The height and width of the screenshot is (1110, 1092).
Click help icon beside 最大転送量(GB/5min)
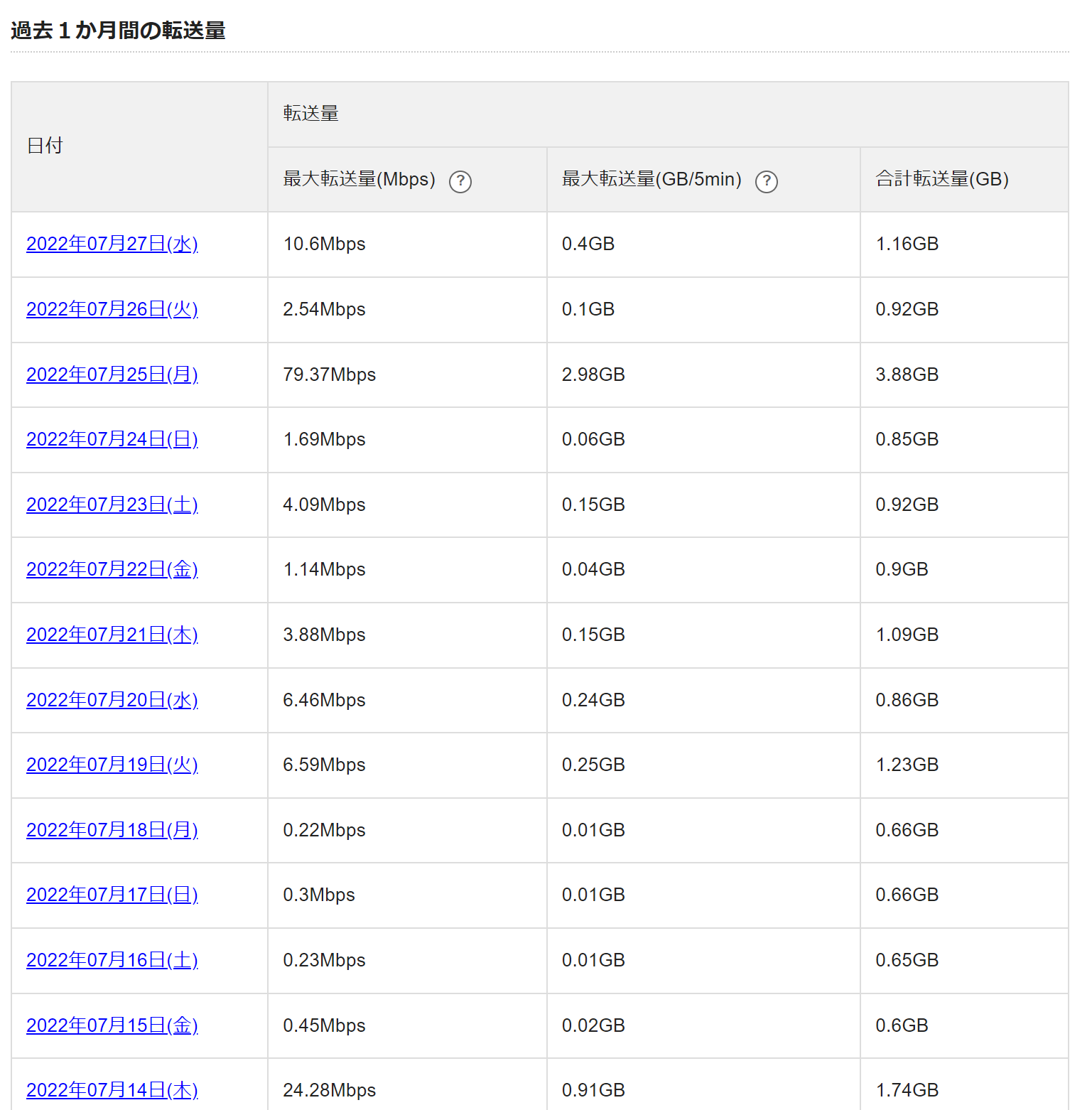point(767,181)
